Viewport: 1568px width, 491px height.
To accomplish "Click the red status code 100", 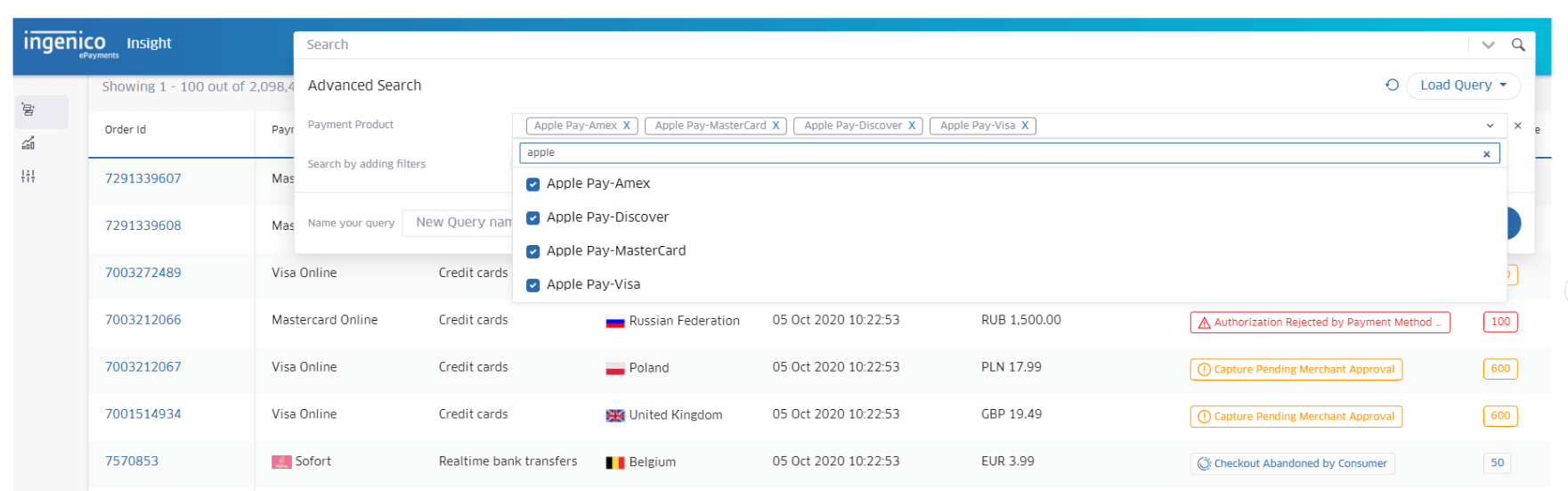I will [x=1500, y=322].
